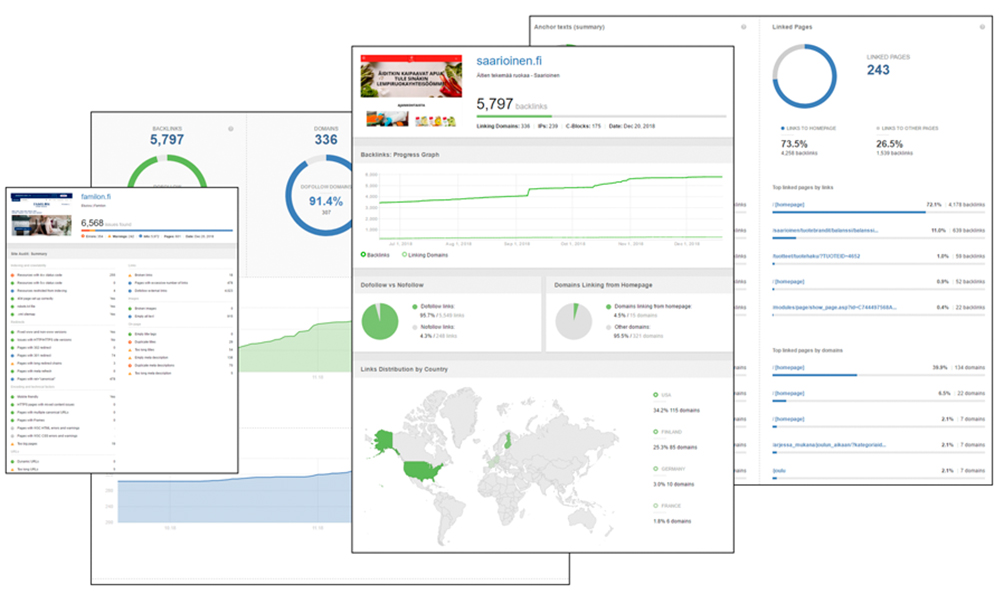The width and height of the screenshot is (1000, 600).
Task: Click info icon in the Backlinks 5,797 panel
Action: 231,129
